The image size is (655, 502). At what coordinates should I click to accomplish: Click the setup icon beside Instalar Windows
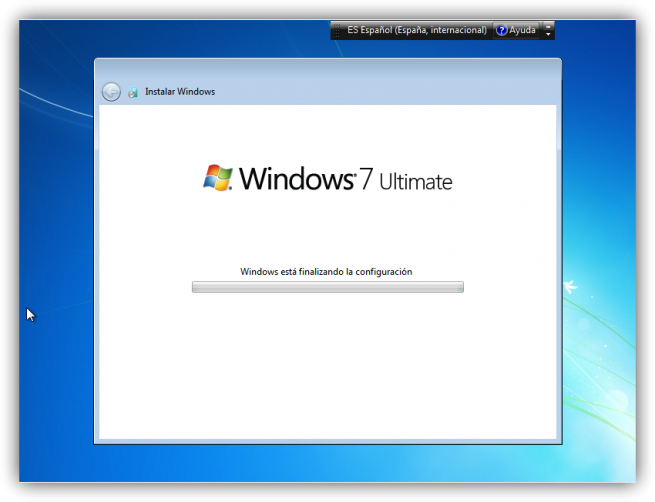point(133,92)
